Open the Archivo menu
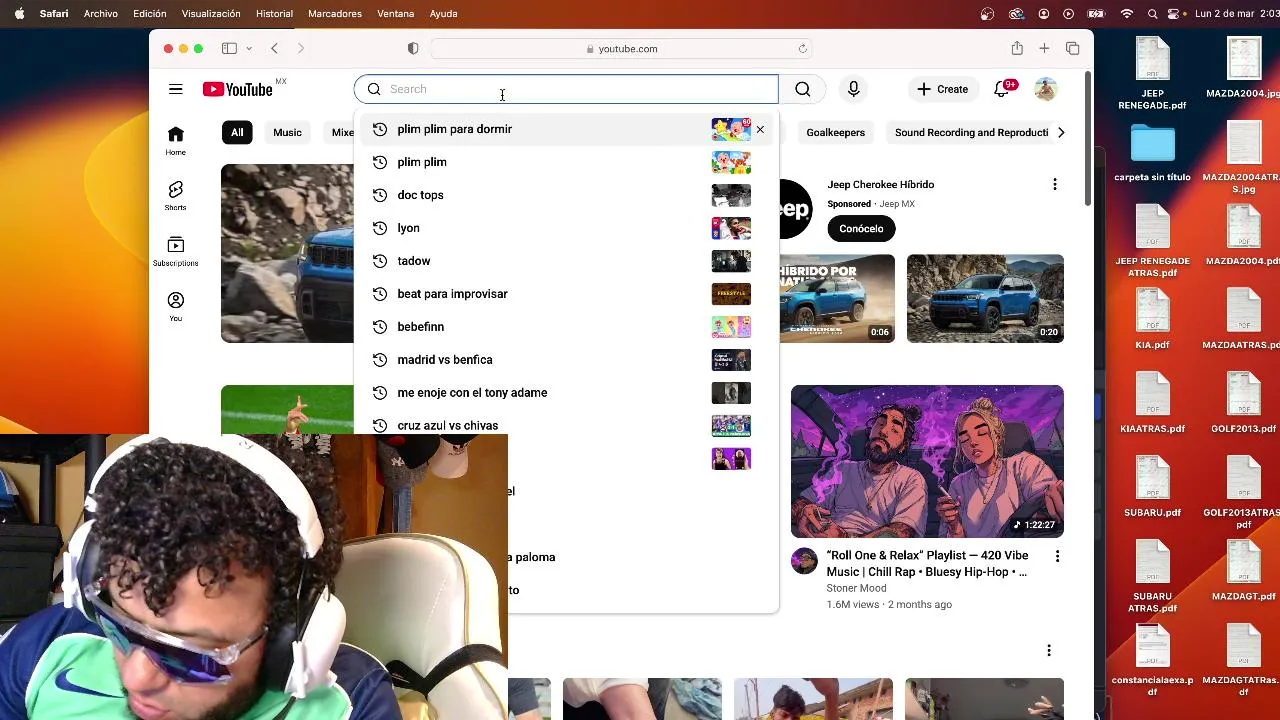Image resolution: width=1280 pixels, height=720 pixels. point(100,13)
